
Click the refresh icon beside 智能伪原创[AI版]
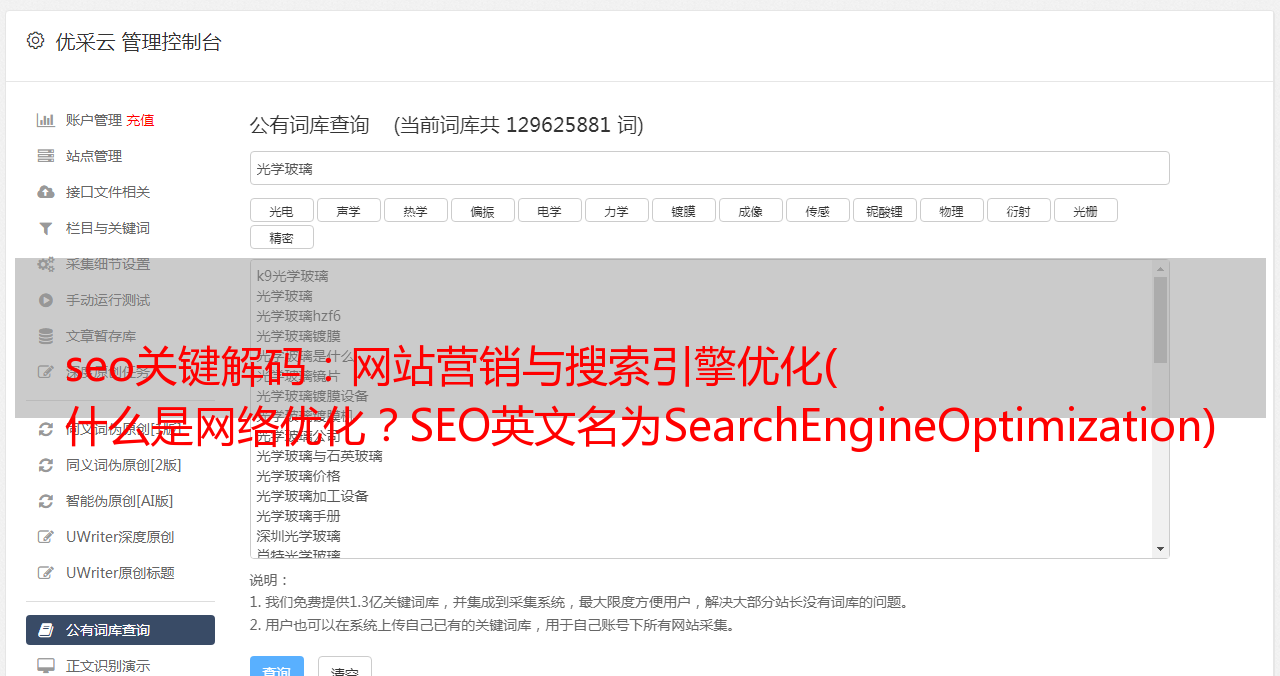46,501
